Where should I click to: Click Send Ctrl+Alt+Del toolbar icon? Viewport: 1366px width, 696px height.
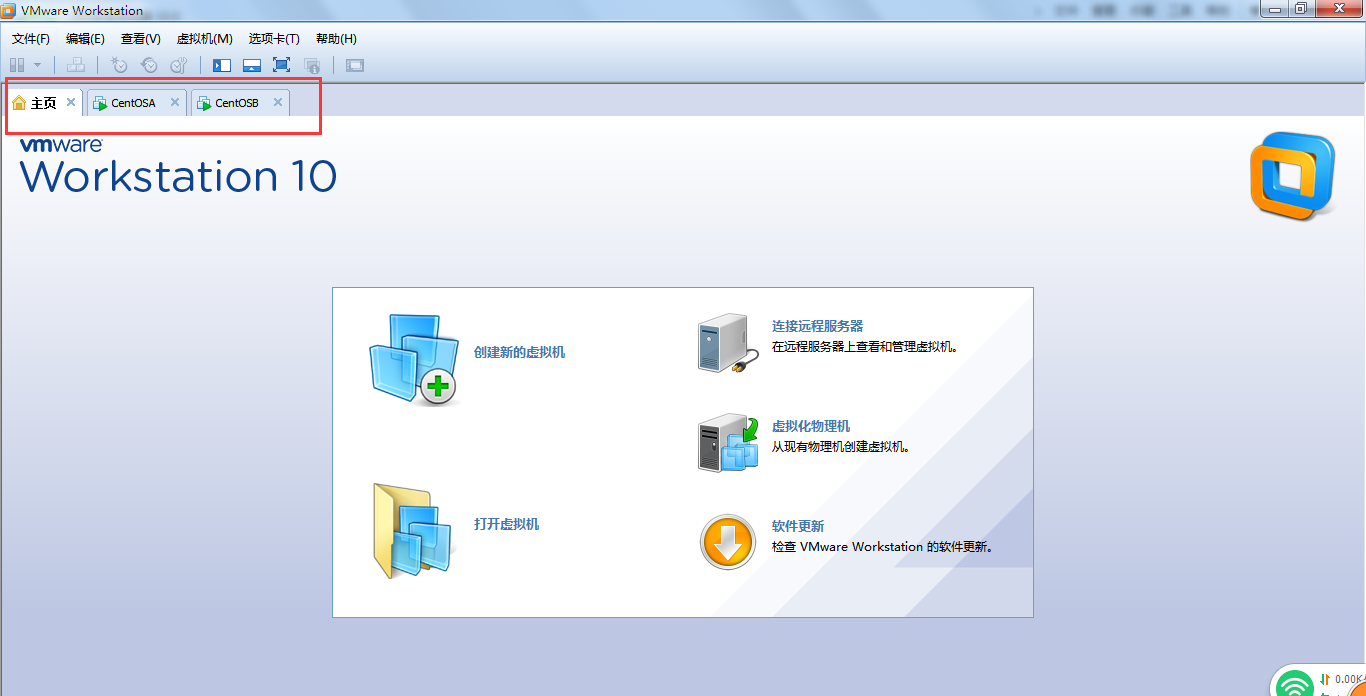[x=76, y=65]
